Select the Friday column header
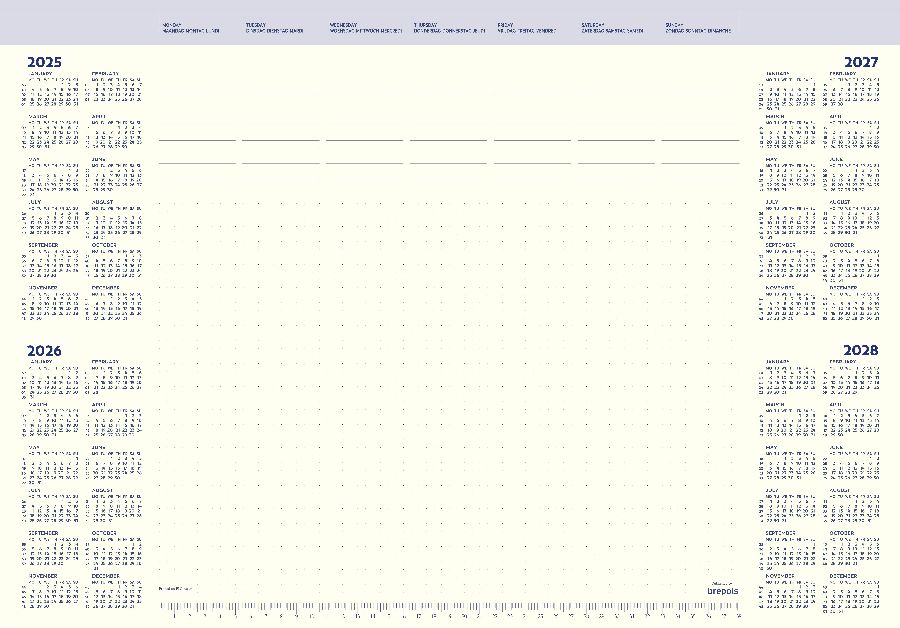 point(526,28)
